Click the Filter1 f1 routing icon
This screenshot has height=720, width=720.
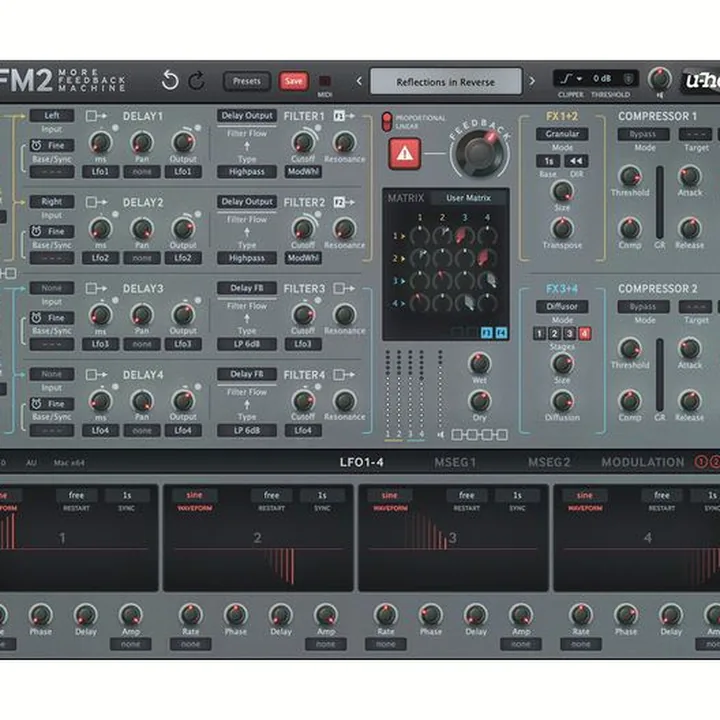coord(344,116)
